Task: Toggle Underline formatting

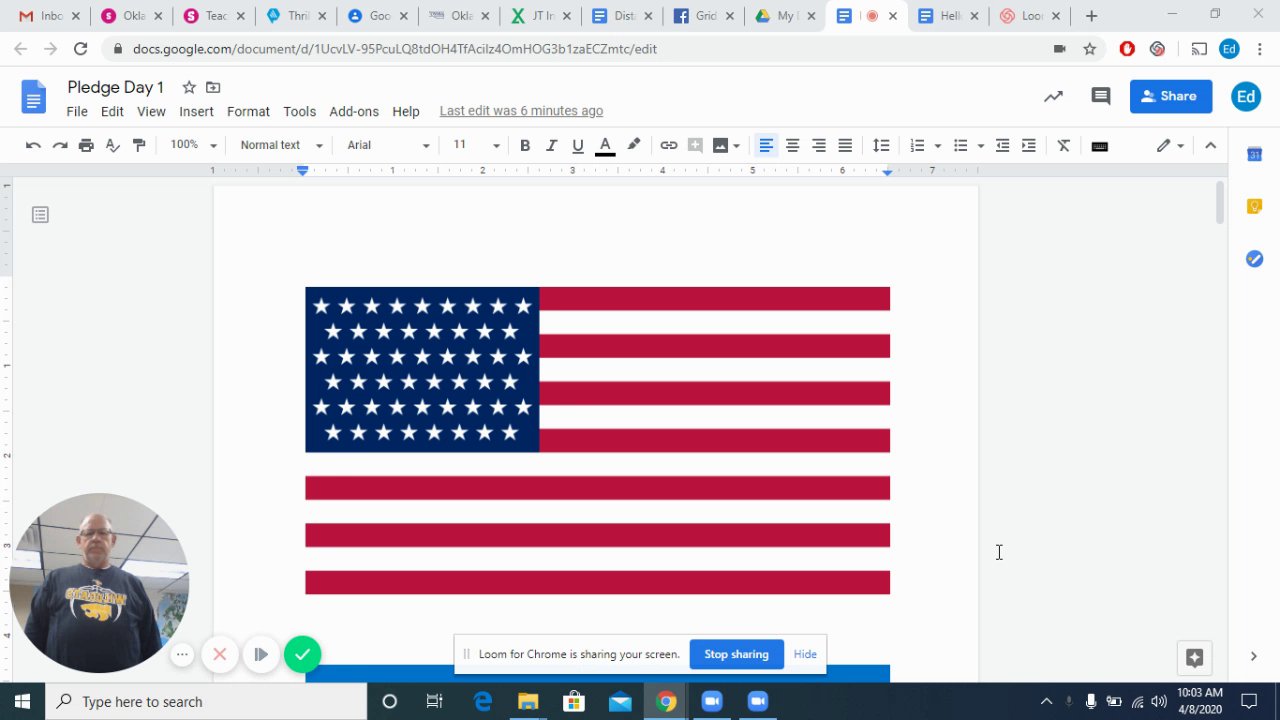Action: pyautogui.click(x=578, y=145)
